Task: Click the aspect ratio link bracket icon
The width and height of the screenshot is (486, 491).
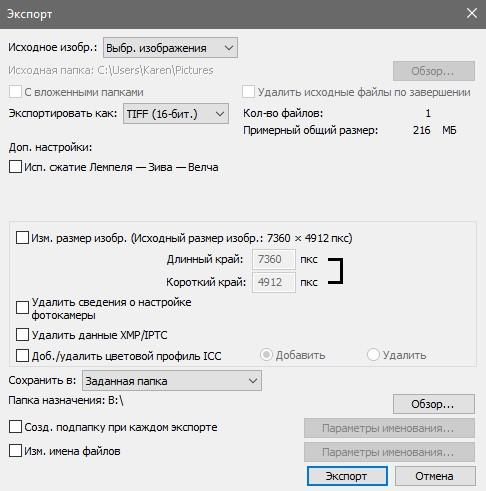Action: click(x=336, y=271)
